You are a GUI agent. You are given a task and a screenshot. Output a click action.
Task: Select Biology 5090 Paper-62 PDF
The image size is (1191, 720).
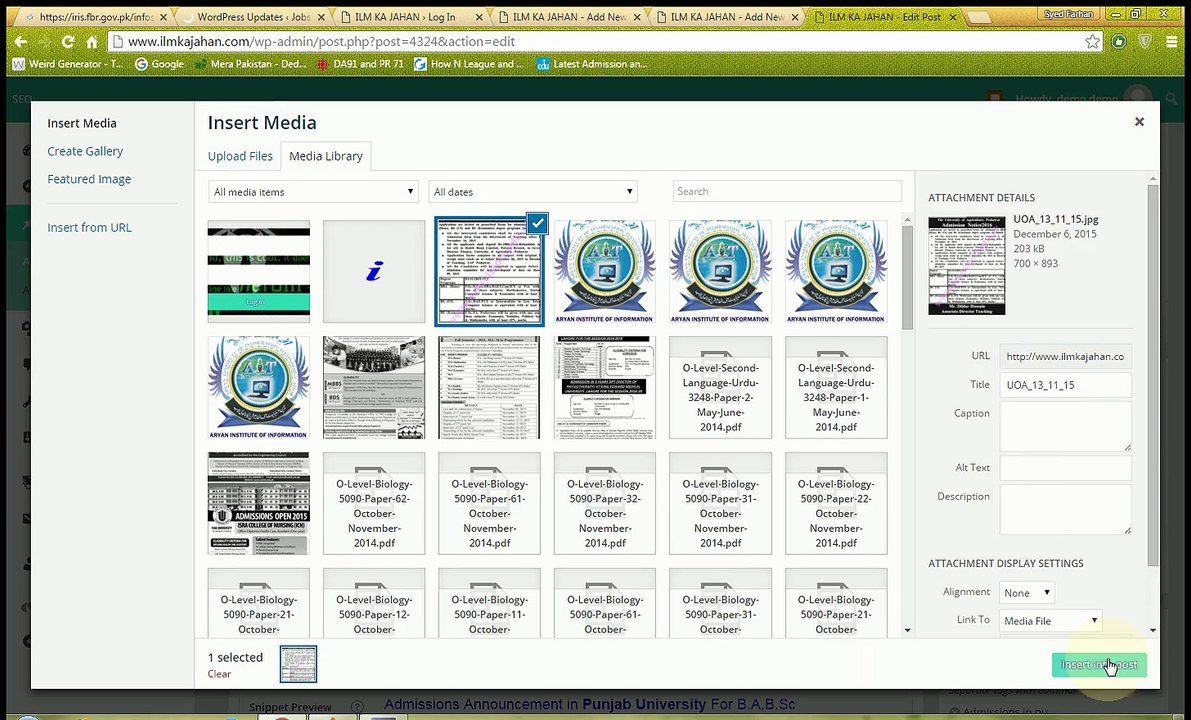(374, 503)
